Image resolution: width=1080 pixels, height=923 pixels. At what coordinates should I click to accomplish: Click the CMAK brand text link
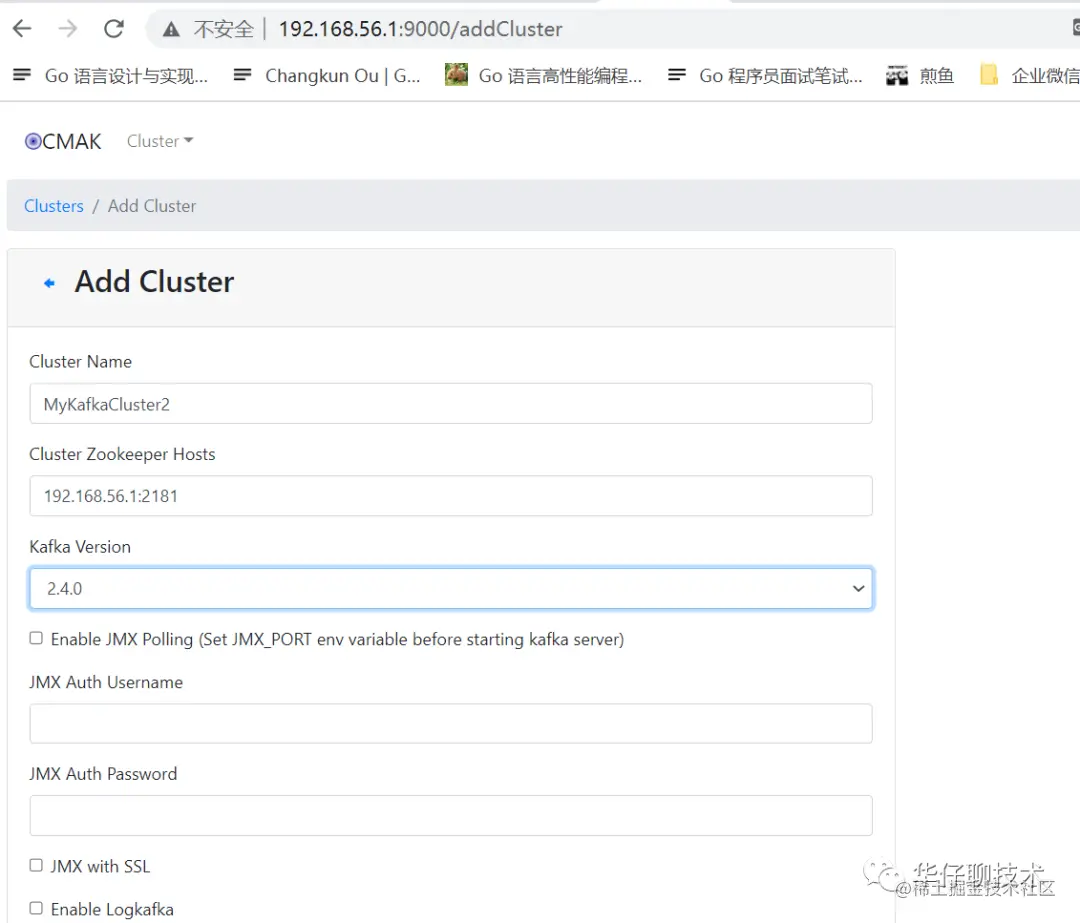[x=72, y=141]
